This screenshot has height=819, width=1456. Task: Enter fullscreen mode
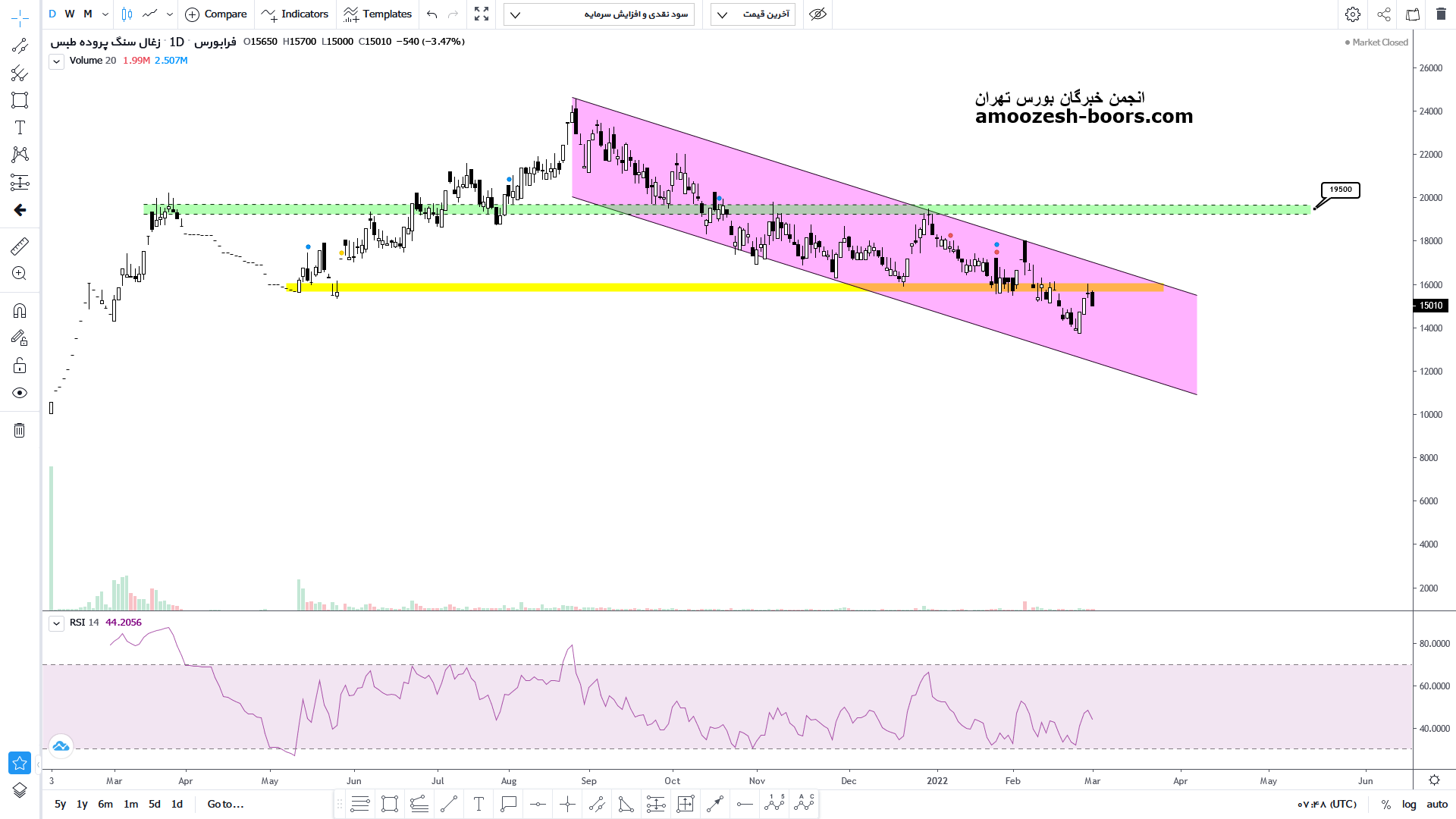(482, 14)
